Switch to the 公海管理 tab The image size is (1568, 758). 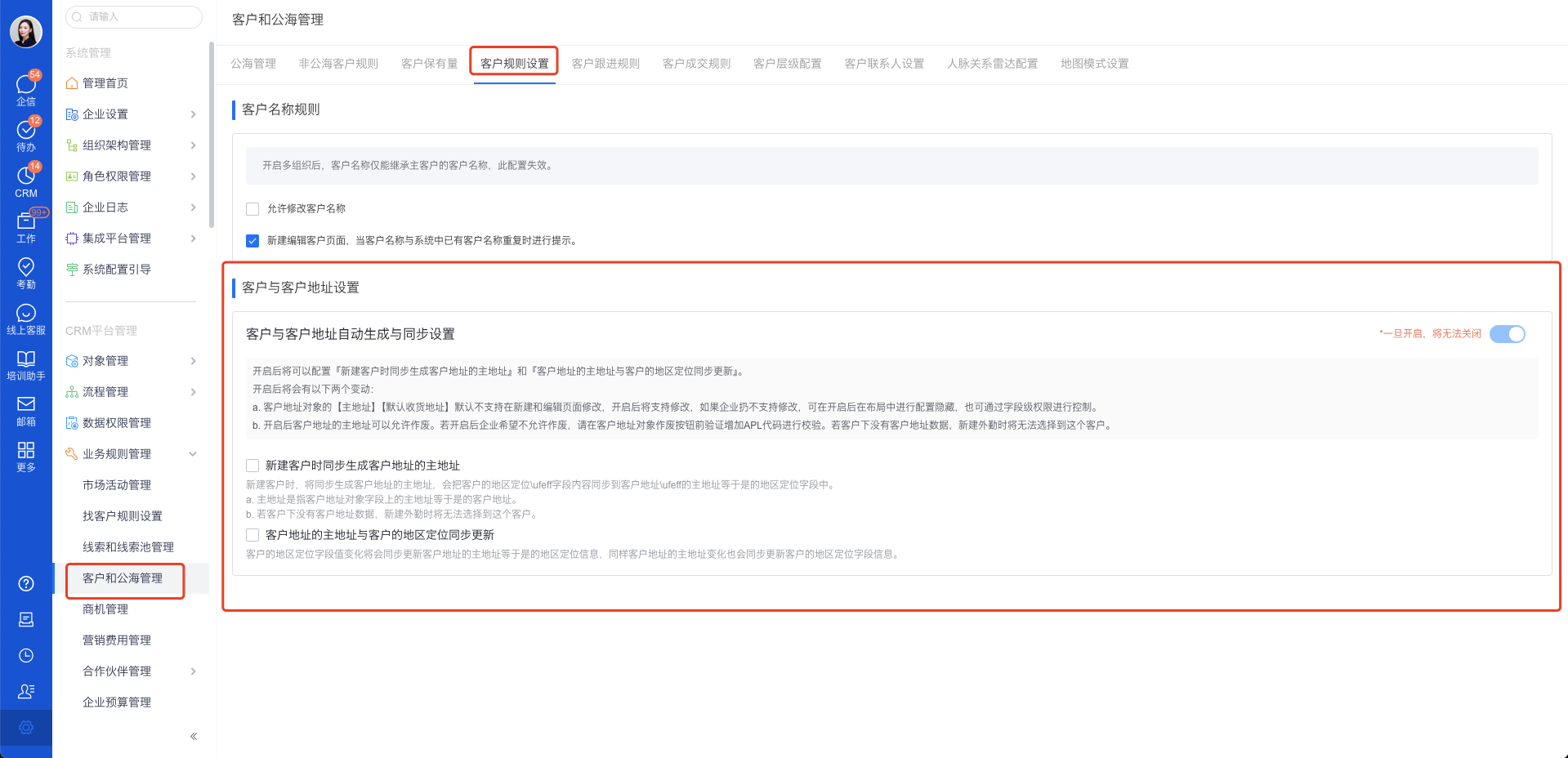click(x=252, y=63)
